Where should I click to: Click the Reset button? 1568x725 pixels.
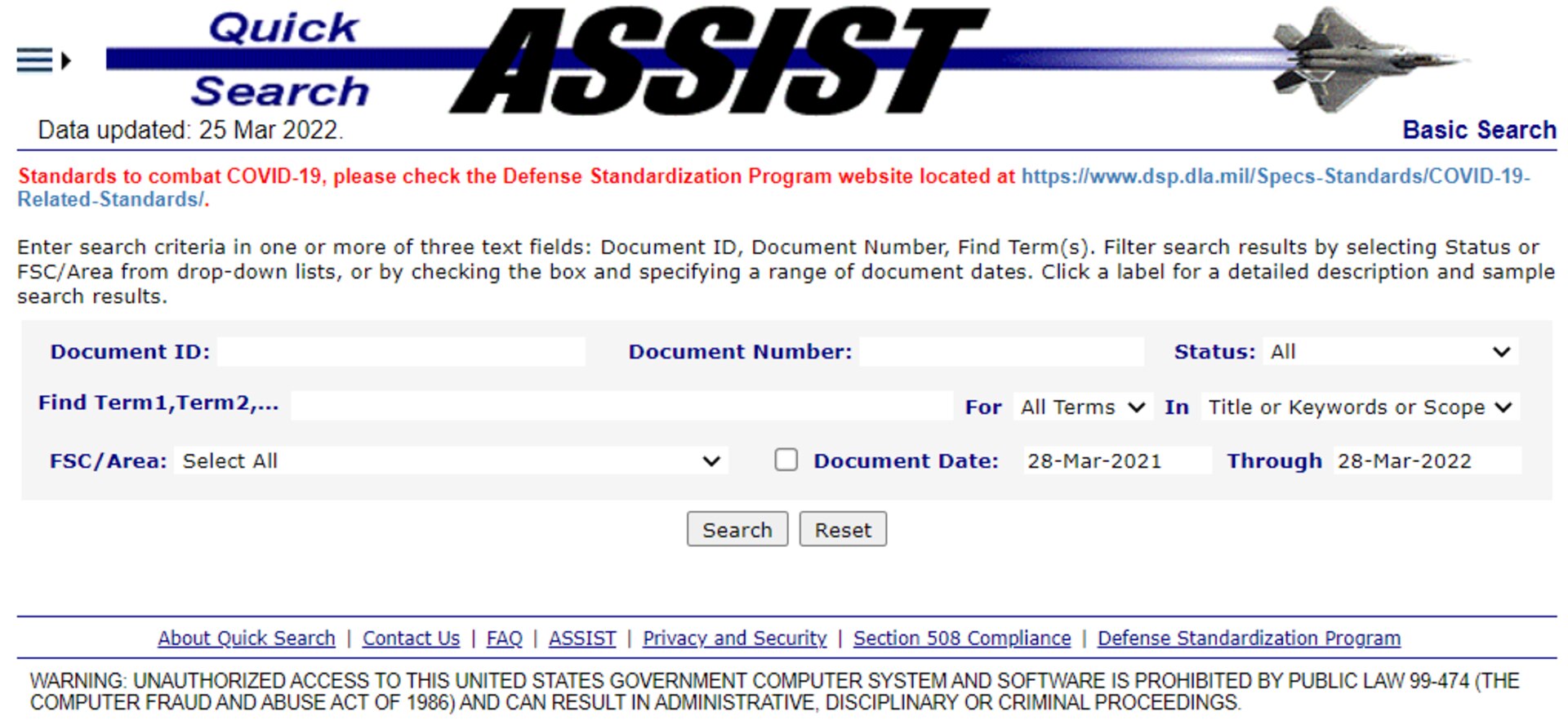coord(843,529)
